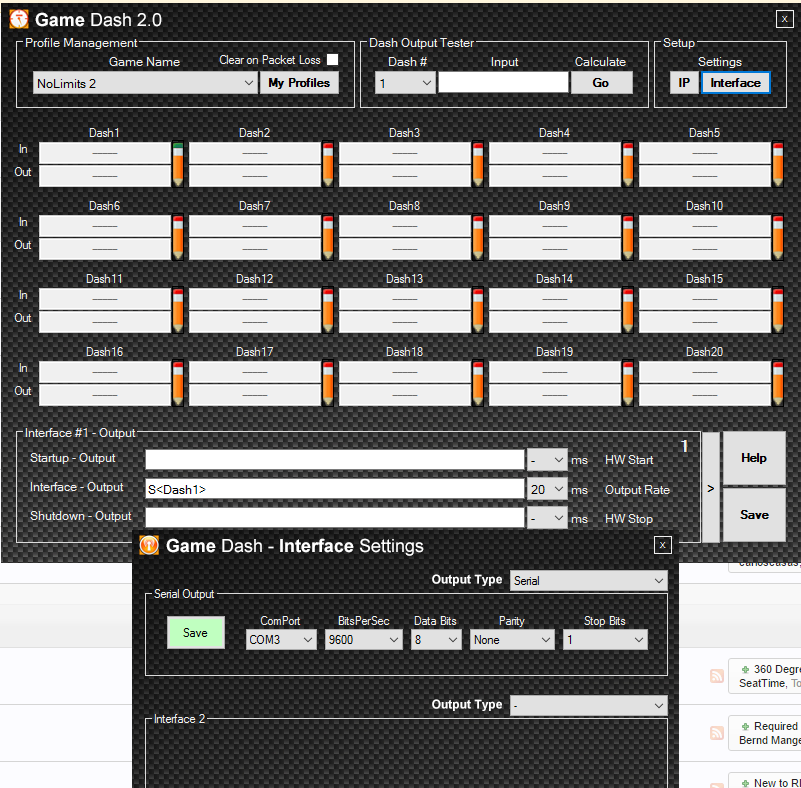The width and height of the screenshot is (801, 788).
Task: Open the IP settings button
Action: [684, 83]
